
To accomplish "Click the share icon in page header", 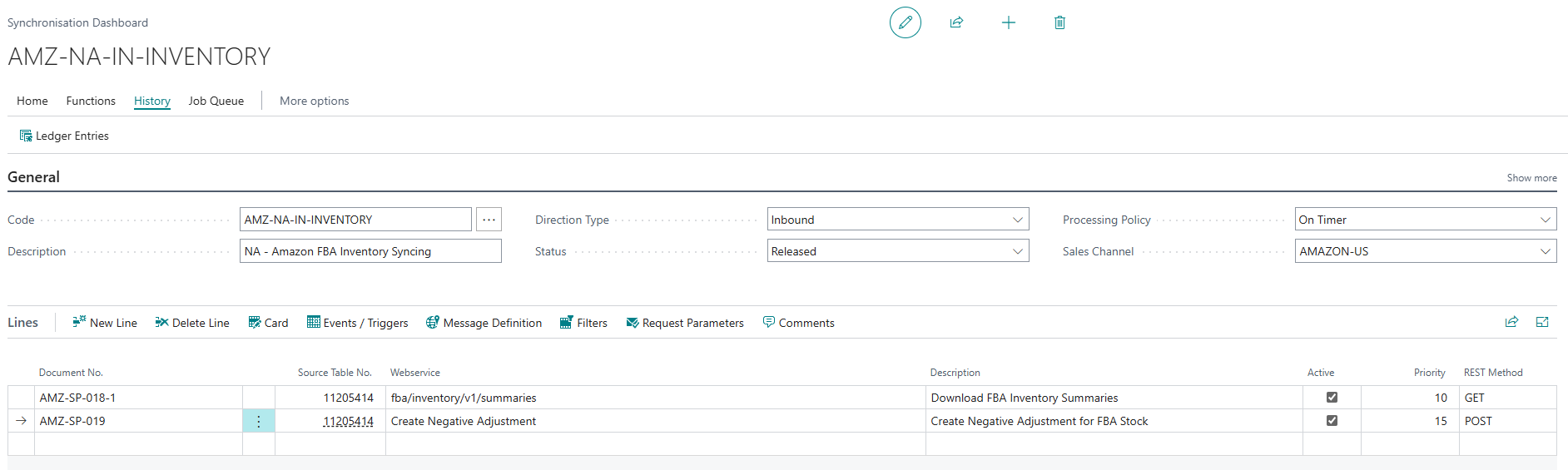I will (956, 22).
